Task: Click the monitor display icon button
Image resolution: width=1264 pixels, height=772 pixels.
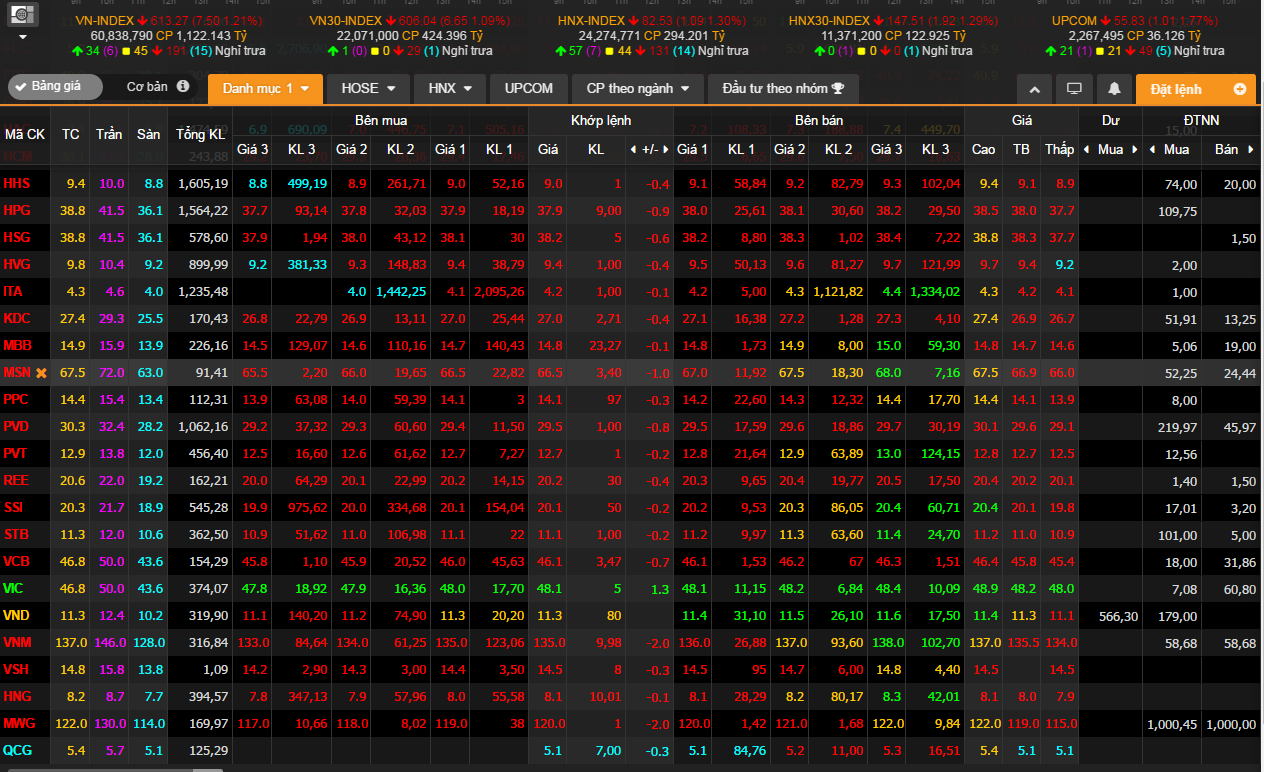Action: [1074, 89]
